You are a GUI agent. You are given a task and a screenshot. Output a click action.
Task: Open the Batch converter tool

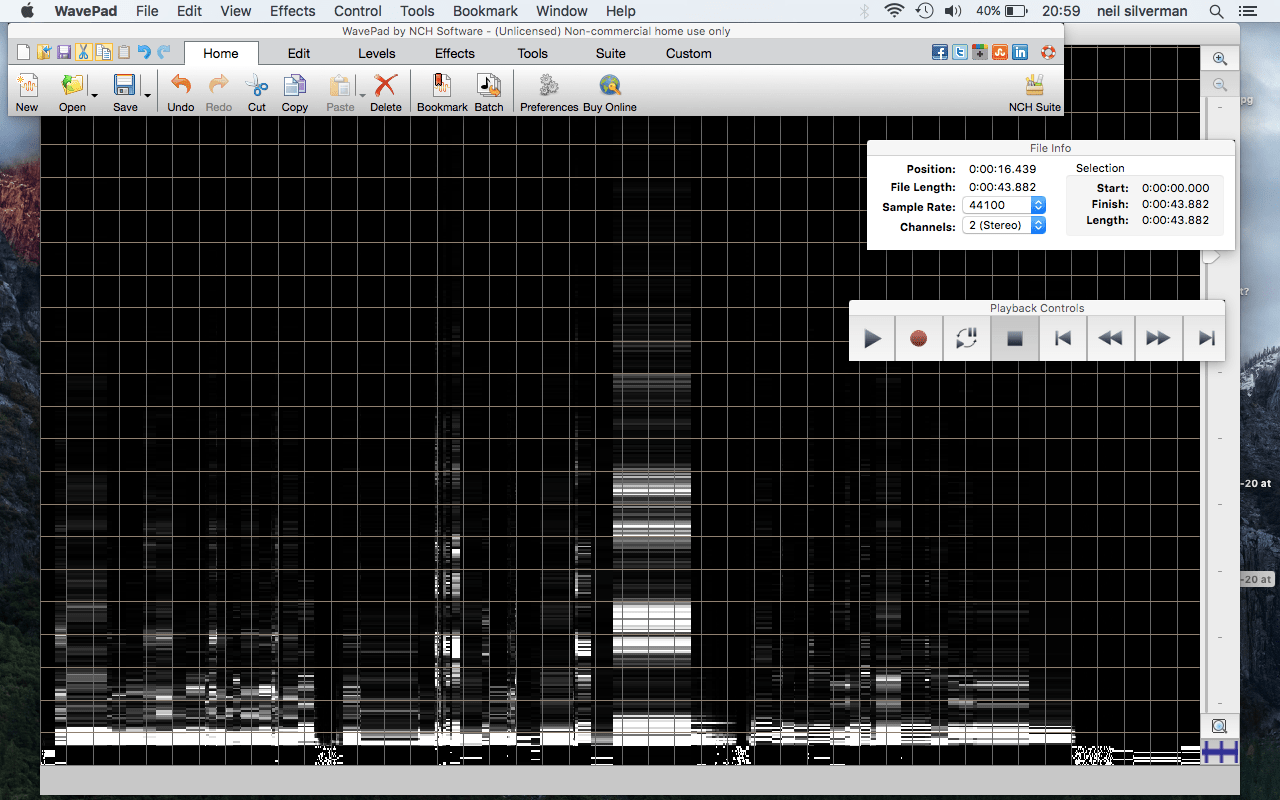point(488,92)
